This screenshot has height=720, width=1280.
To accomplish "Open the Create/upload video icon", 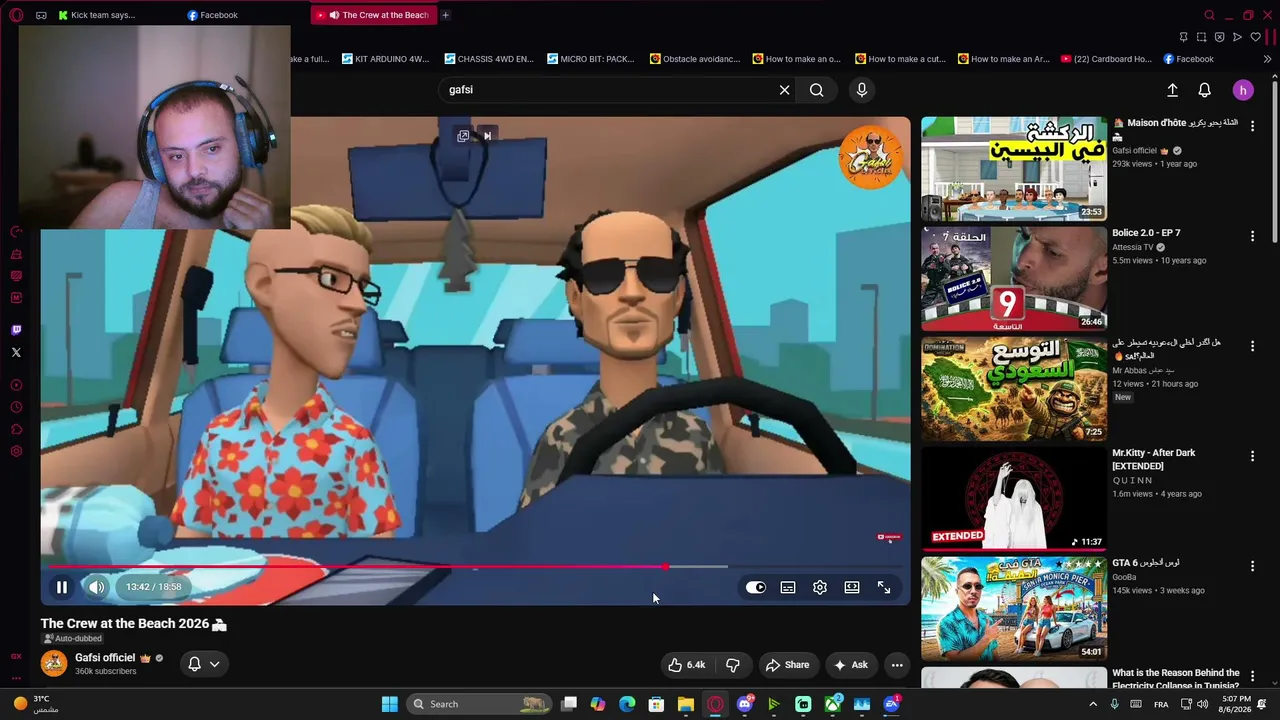I will [x=1172, y=90].
